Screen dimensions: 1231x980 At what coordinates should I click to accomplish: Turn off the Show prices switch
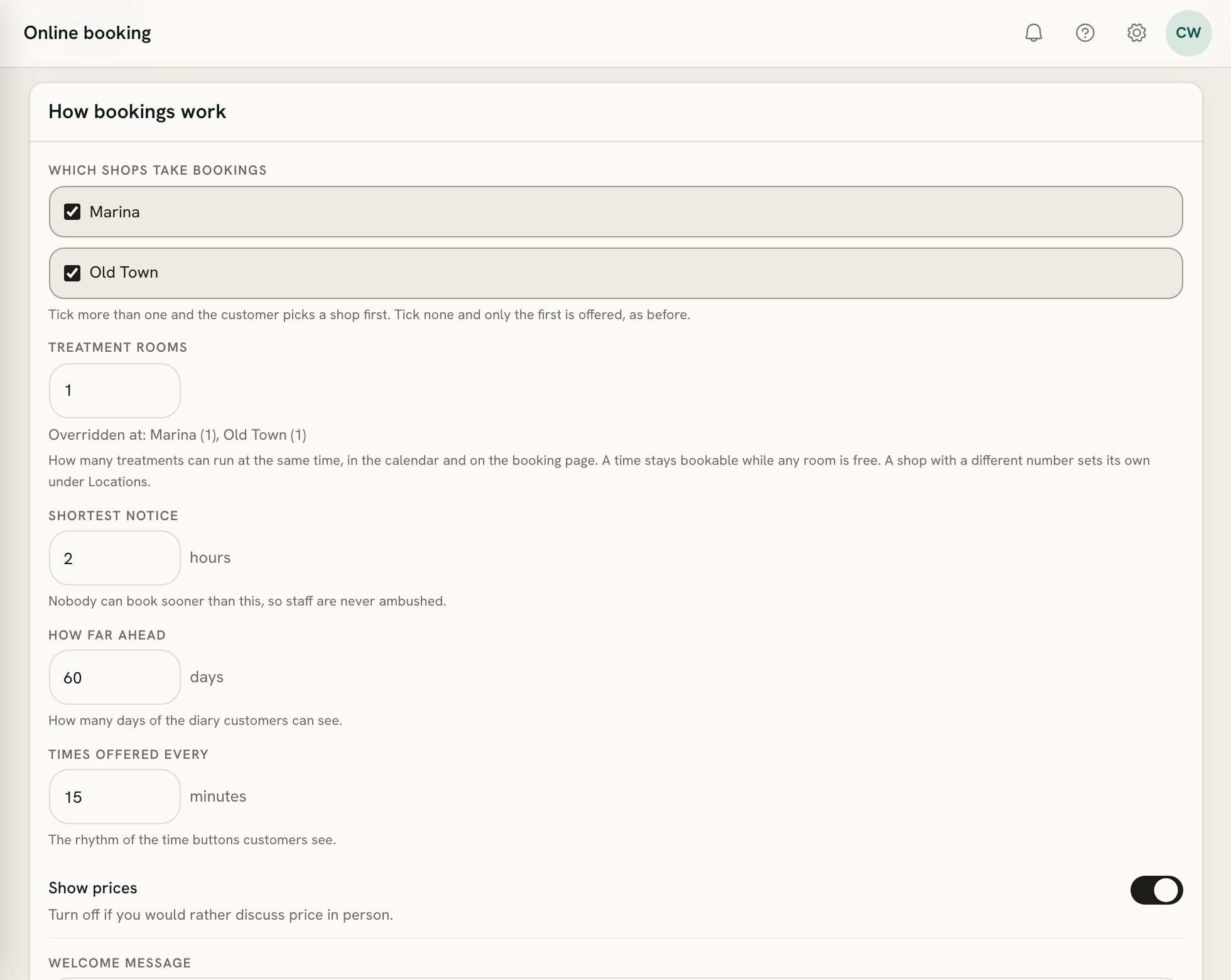coord(1156,890)
